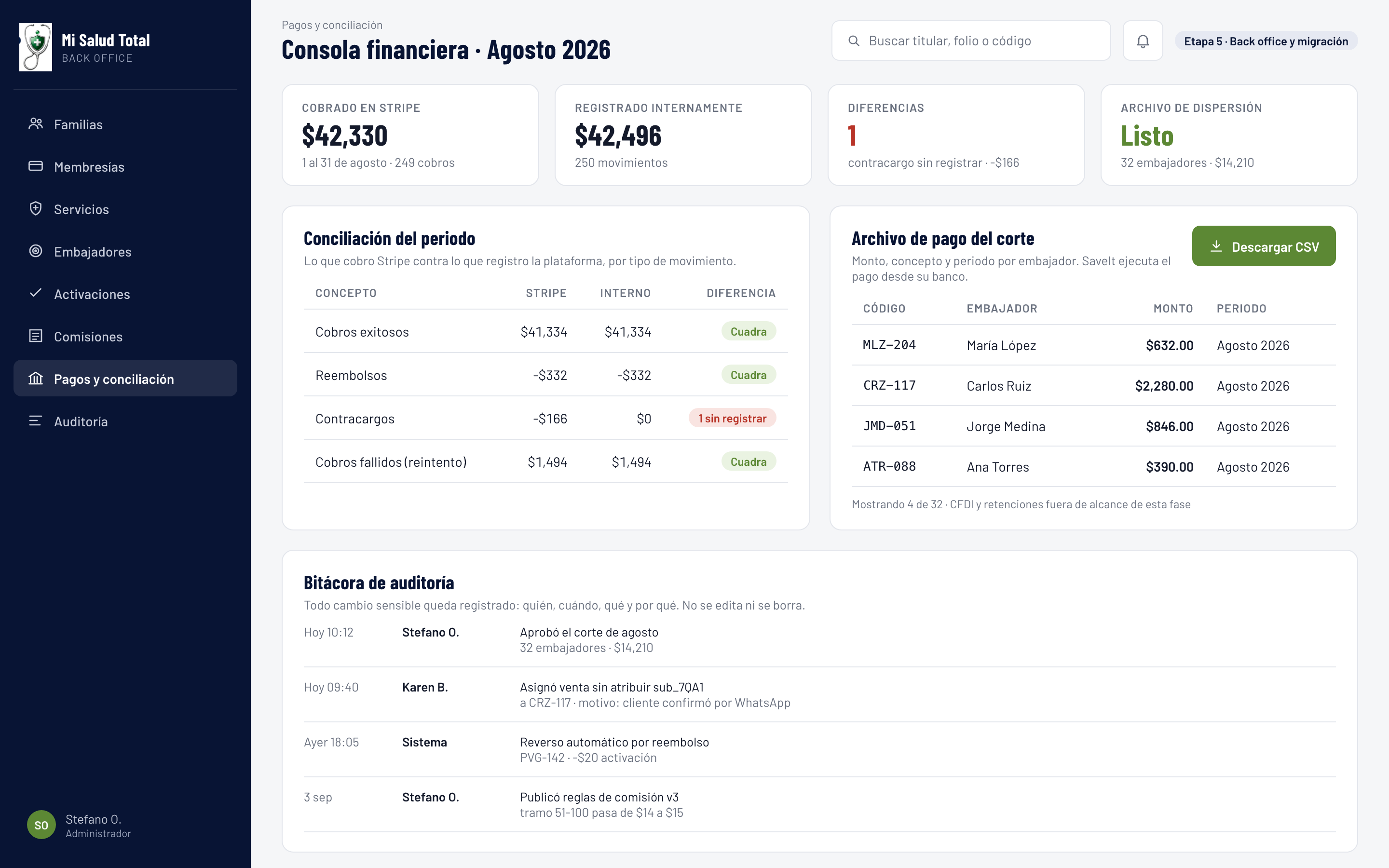Open the Reverso automático por reembolso entry
Image resolution: width=1389 pixels, height=868 pixels.
[819, 750]
